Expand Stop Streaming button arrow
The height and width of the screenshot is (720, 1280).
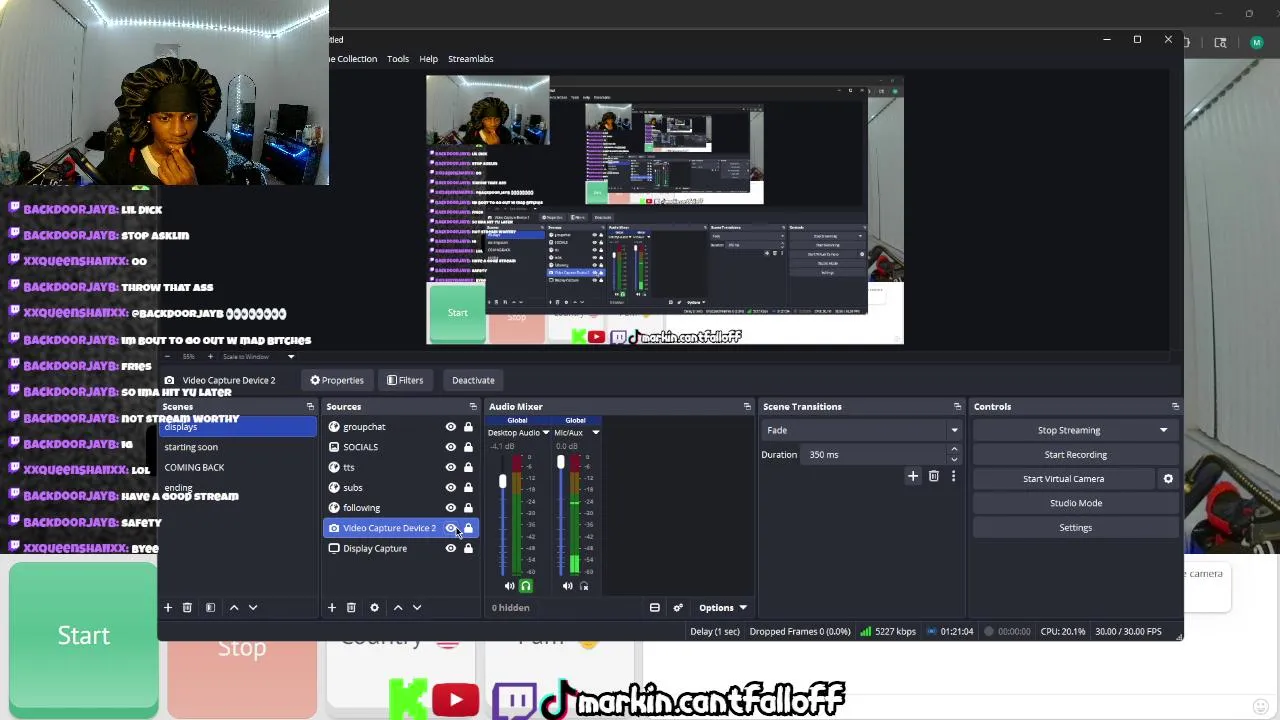1163,430
